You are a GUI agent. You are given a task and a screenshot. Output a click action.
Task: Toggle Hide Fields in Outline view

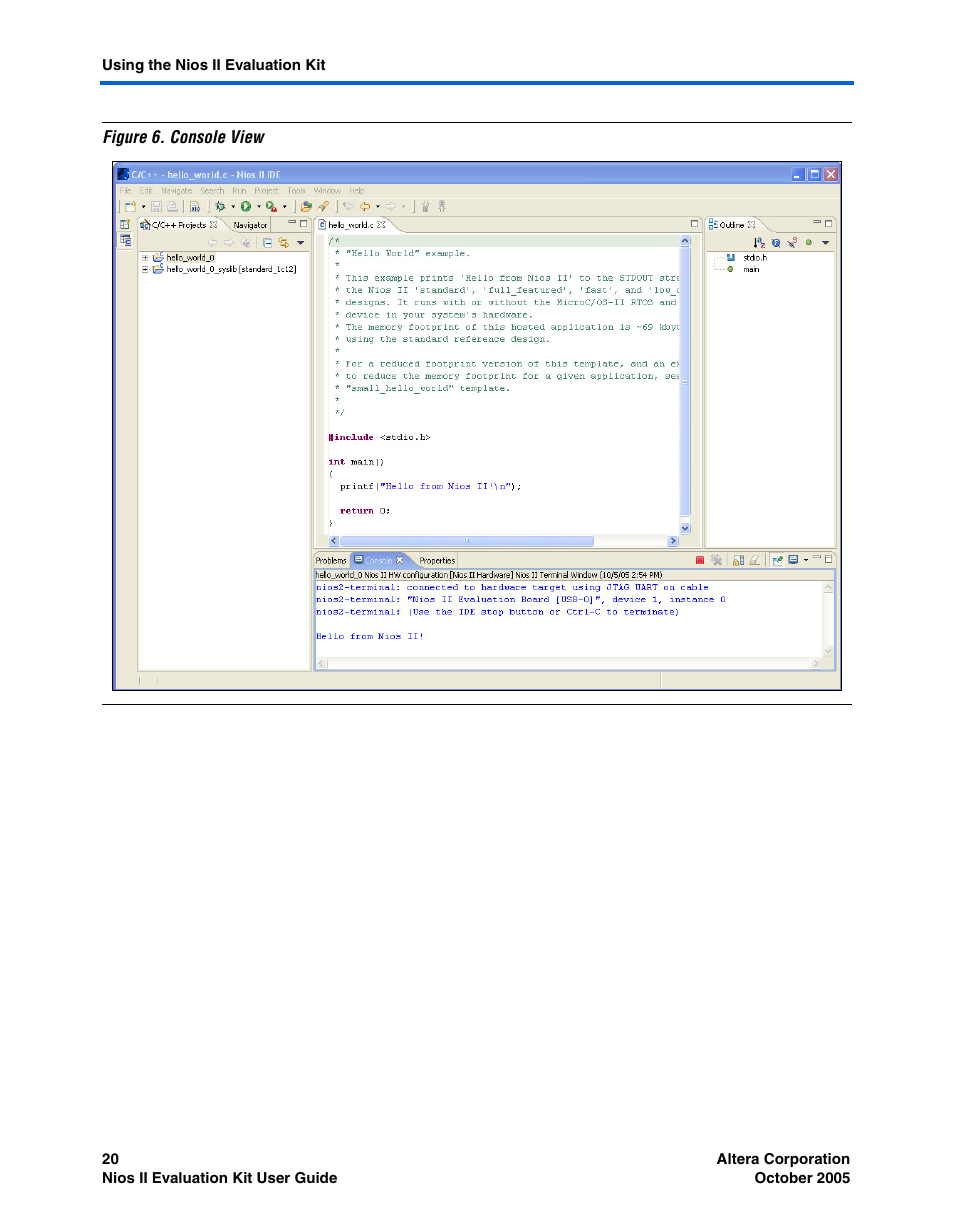click(776, 242)
